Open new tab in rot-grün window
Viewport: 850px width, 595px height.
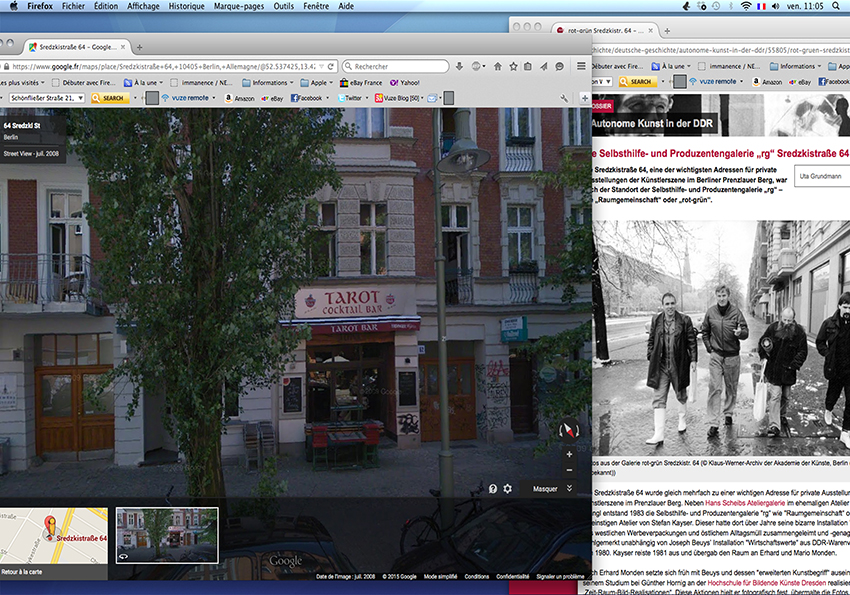(x=667, y=31)
